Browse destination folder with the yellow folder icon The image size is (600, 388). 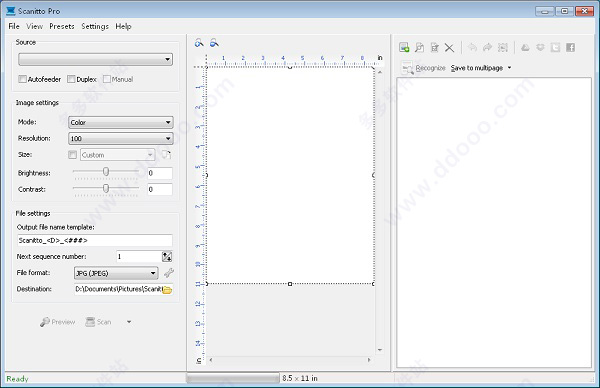click(167, 290)
